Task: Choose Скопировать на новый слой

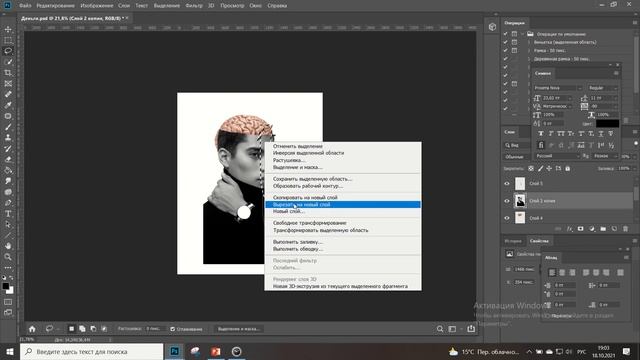Action: tap(342, 198)
